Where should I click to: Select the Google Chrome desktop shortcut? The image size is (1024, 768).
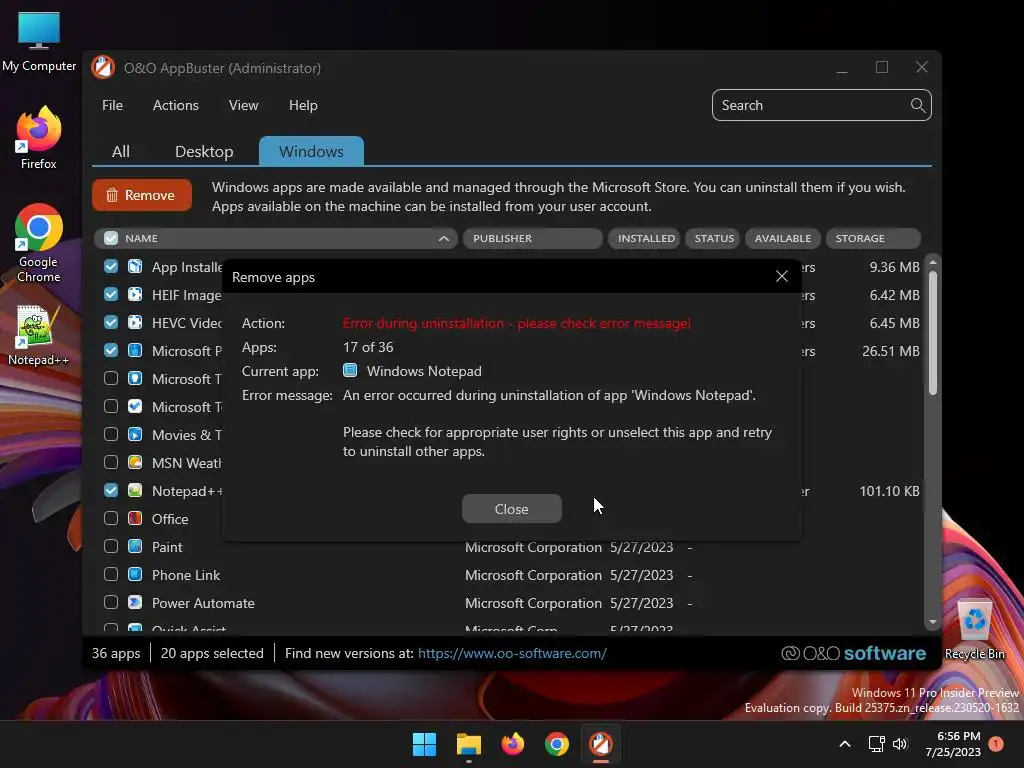(39, 243)
